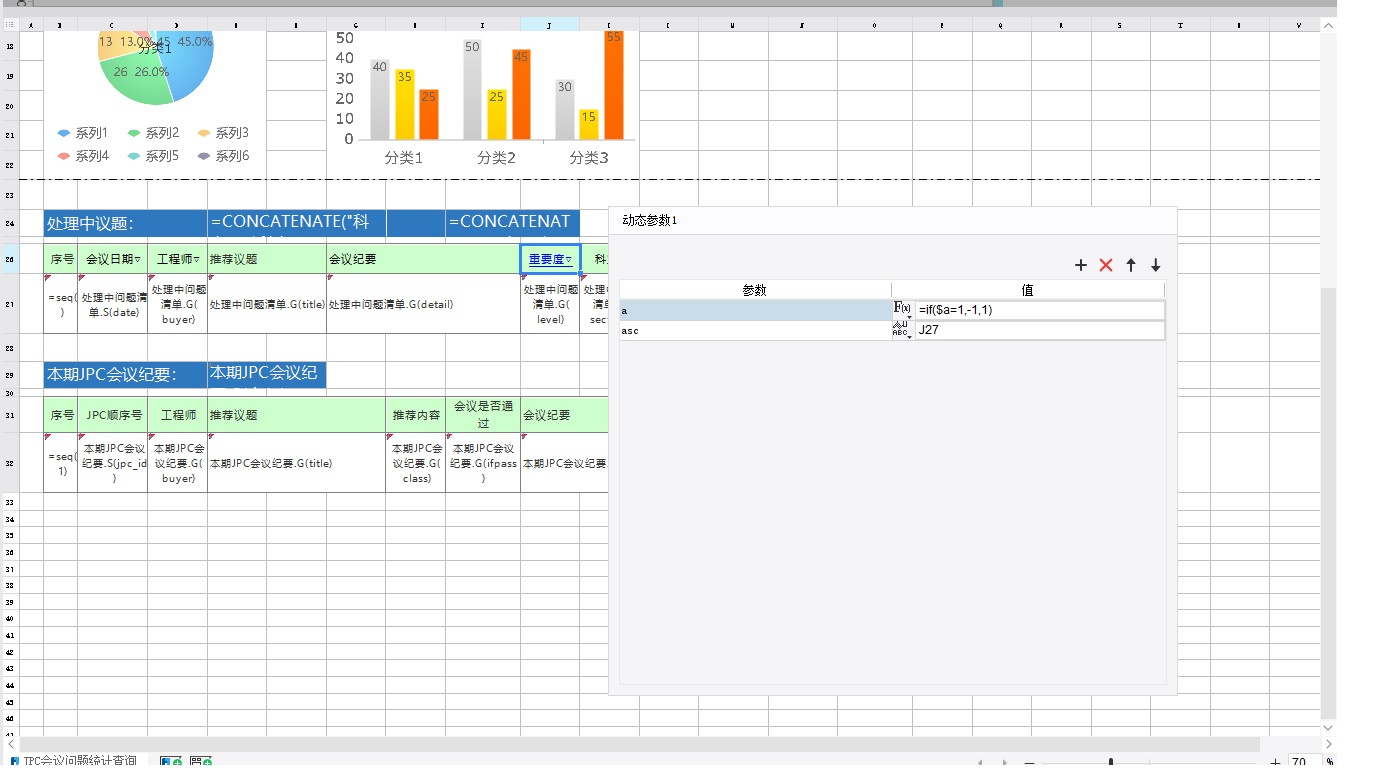Select the 处理中议题 title cell

pos(125,224)
